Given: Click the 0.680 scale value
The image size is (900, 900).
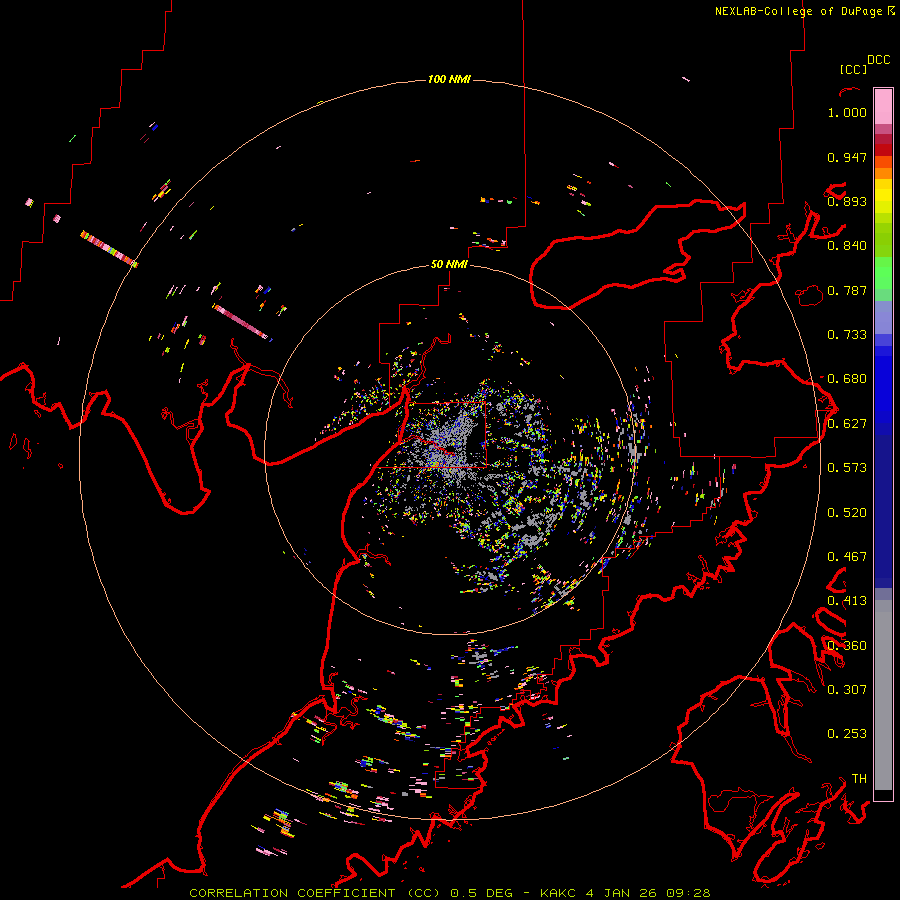Looking at the screenshot, I should [x=847, y=379].
